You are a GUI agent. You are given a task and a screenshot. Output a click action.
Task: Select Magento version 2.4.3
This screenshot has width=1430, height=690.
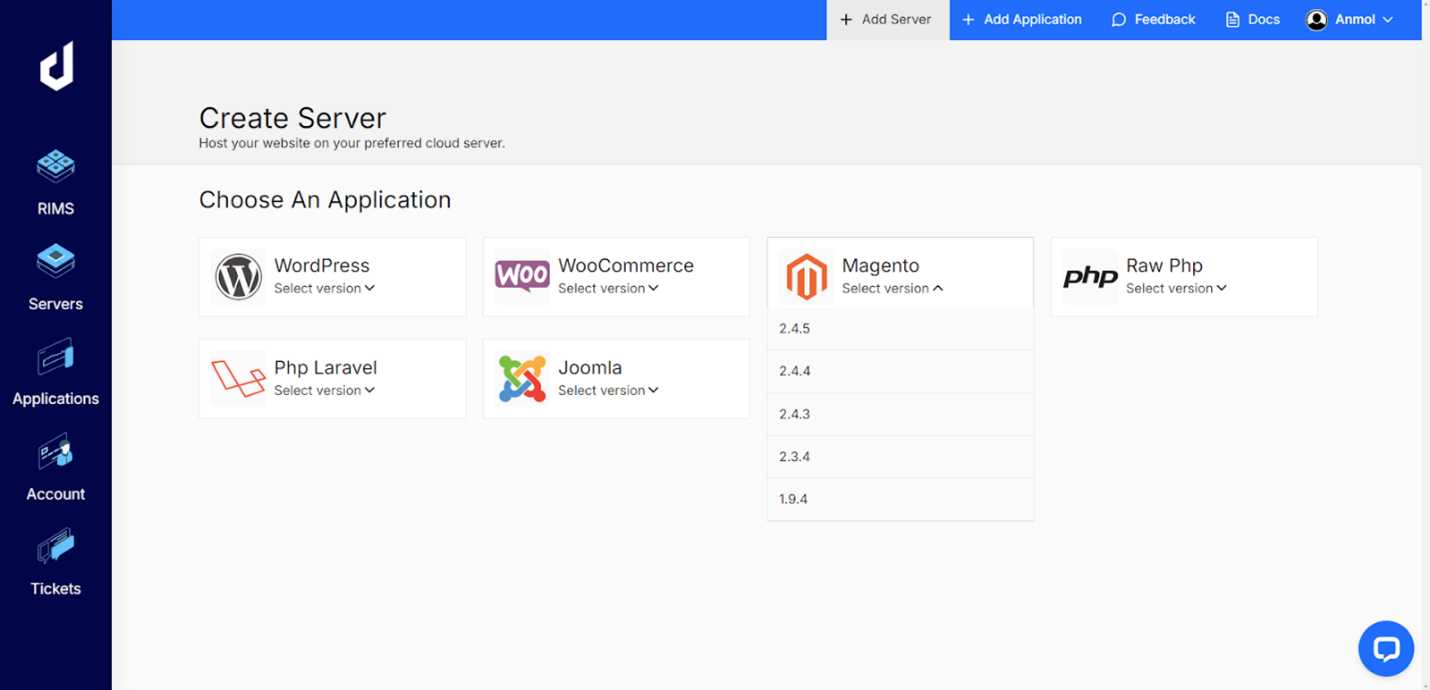900,414
